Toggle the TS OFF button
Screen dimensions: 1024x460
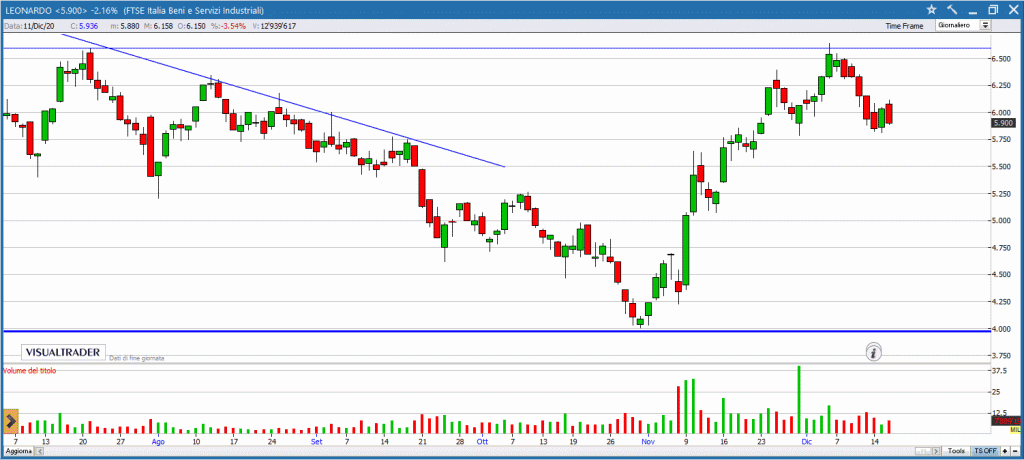click(x=985, y=452)
